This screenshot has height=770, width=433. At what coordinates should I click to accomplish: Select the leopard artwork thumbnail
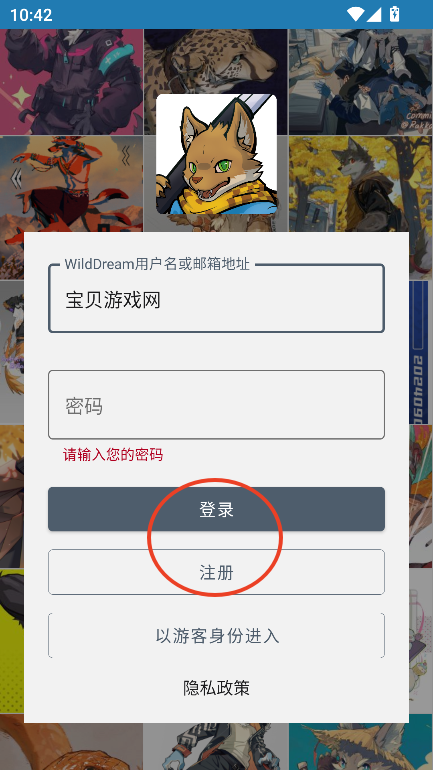pos(216,61)
